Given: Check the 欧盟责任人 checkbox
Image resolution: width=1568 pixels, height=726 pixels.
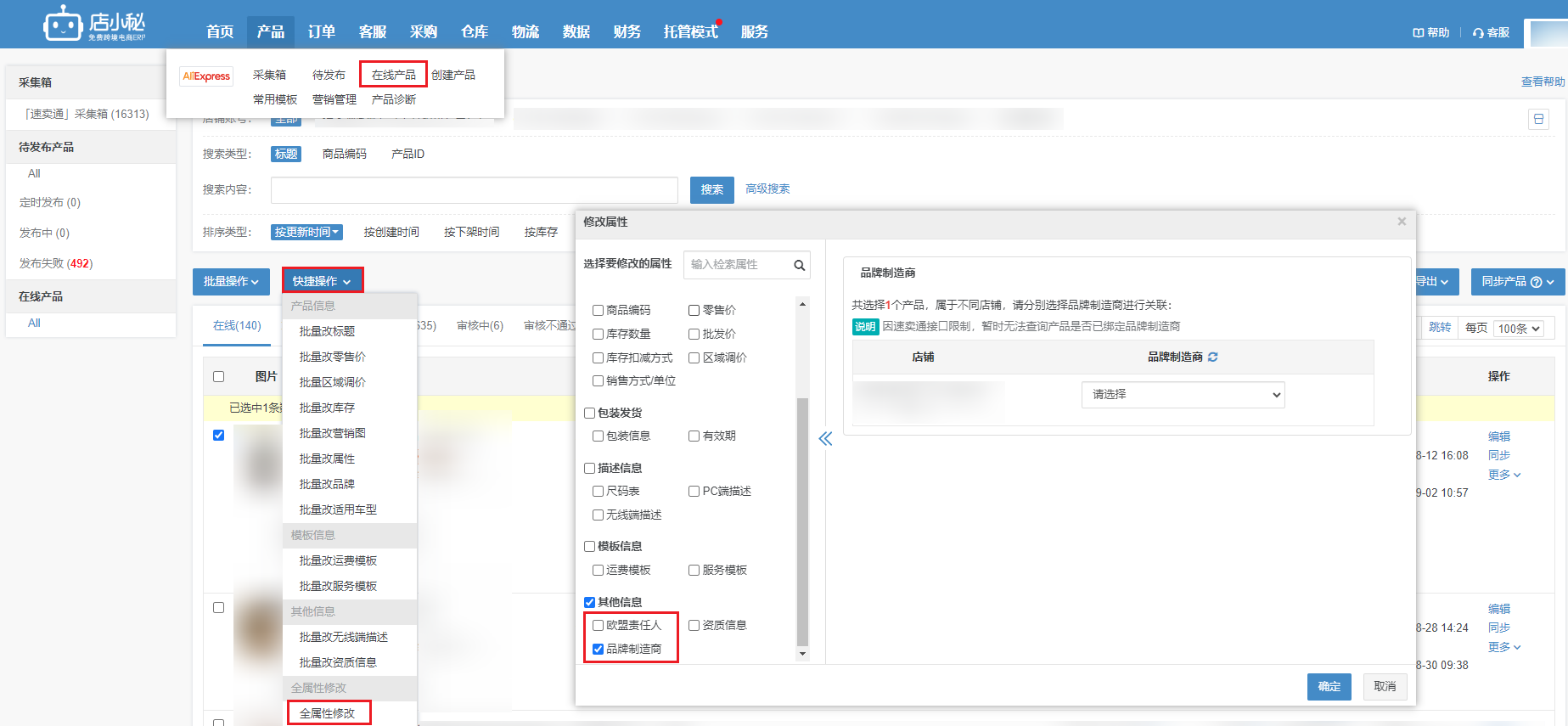Looking at the screenshot, I should point(598,626).
